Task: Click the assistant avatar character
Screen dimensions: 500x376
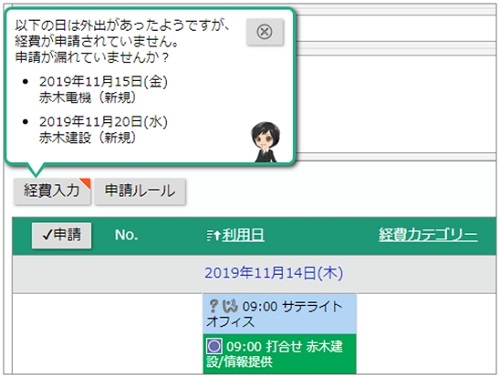Action: (265, 142)
